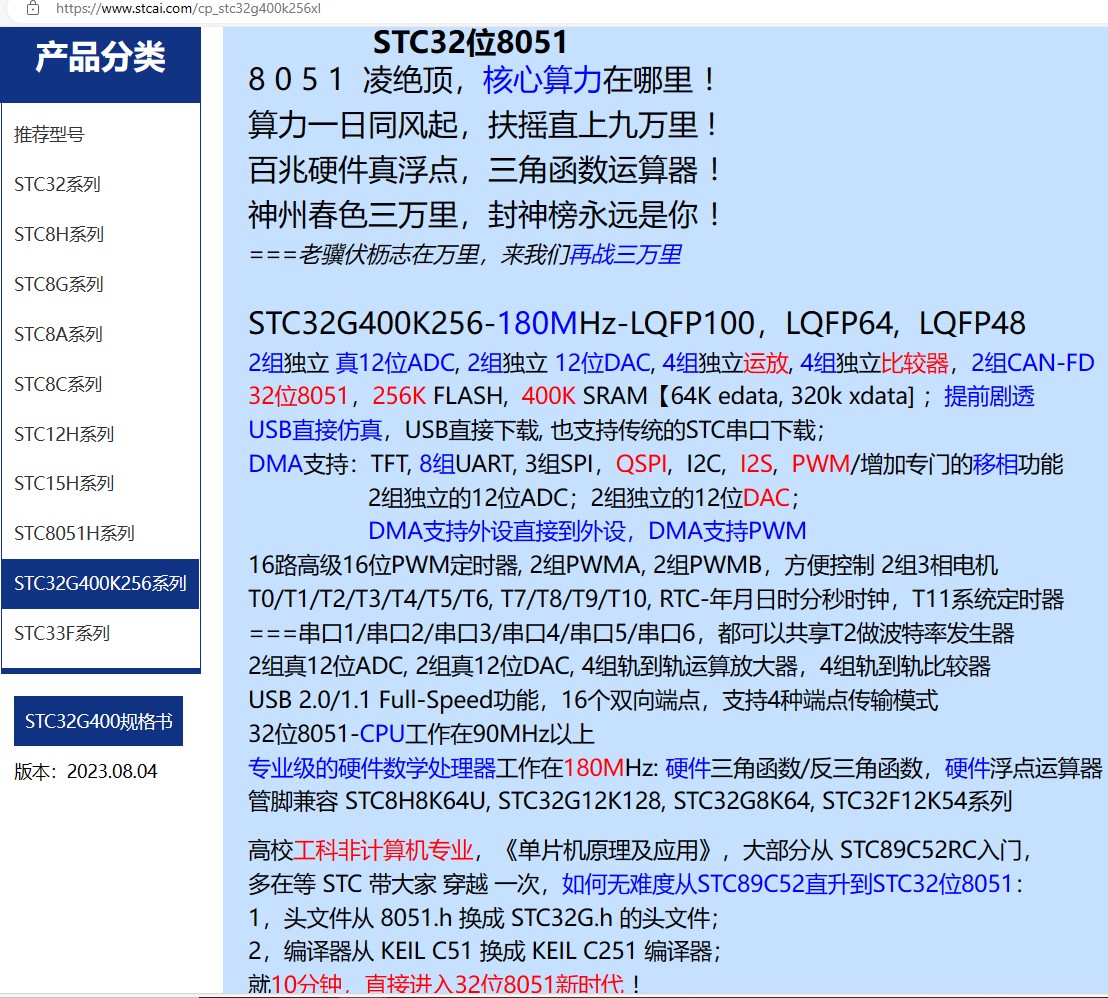Click the USB直接仿真 blue text
Viewport: 1108px width, 998px height.
point(315,430)
